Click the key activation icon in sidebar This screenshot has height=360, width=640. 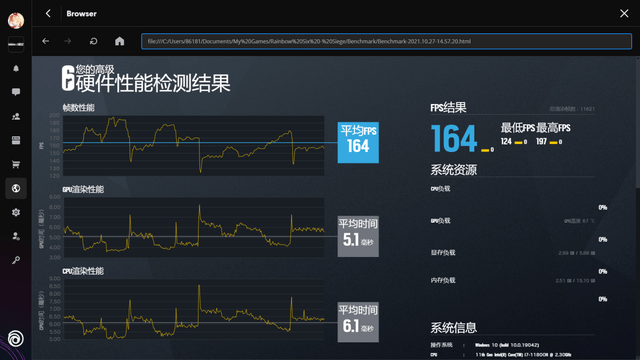pyautogui.click(x=16, y=260)
